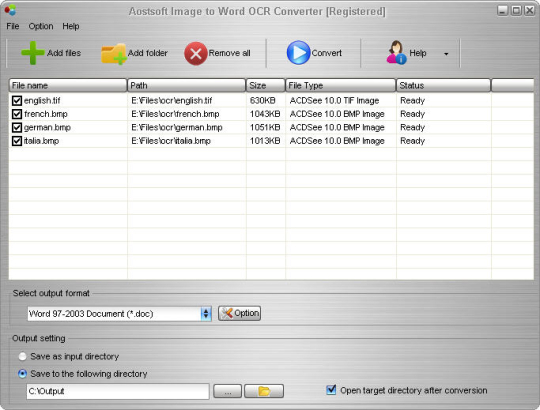Click the C:\Output directory input field
The width and height of the screenshot is (540, 410).
click(x=118, y=391)
